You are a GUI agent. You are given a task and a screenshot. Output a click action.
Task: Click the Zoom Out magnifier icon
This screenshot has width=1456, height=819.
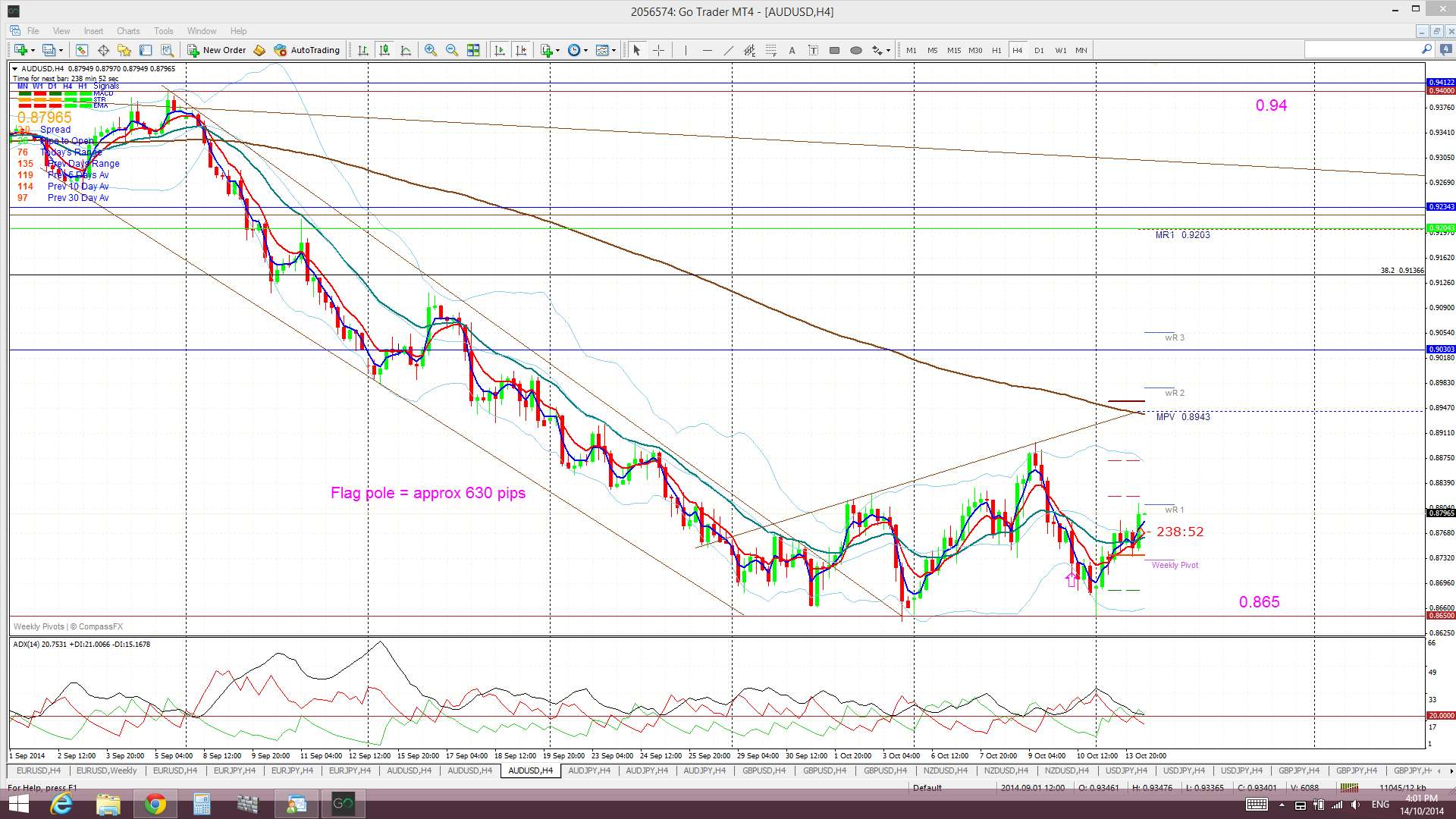(452, 50)
